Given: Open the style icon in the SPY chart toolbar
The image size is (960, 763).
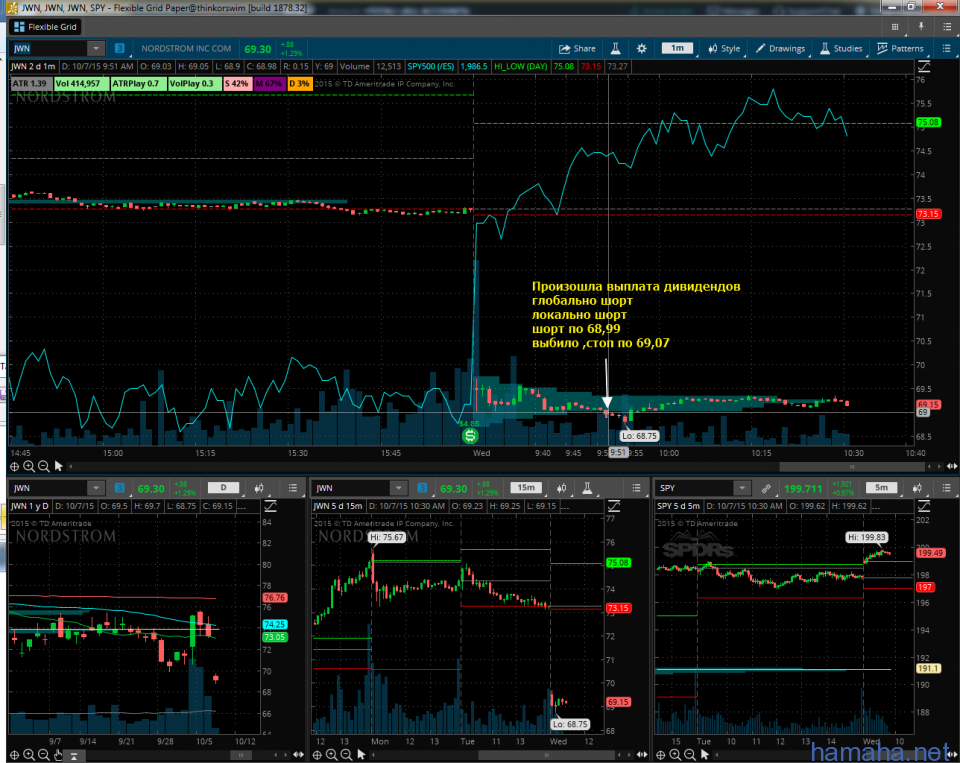Looking at the screenshot, I should pyautogui.click(x=917, y=488).
